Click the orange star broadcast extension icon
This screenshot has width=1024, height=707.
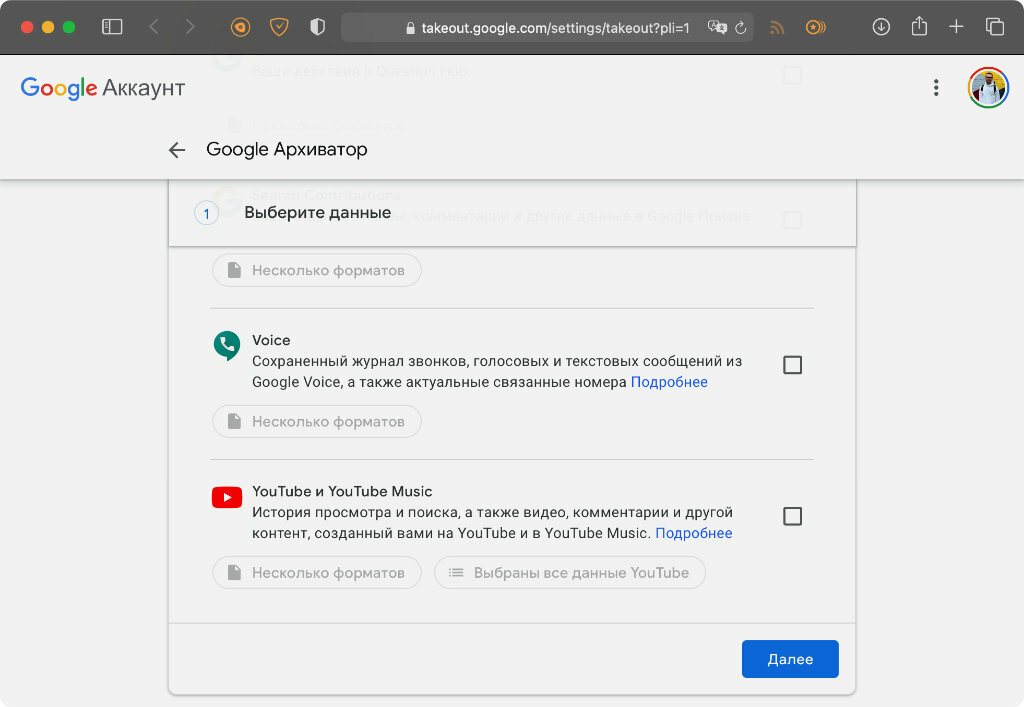click(815, 27)
